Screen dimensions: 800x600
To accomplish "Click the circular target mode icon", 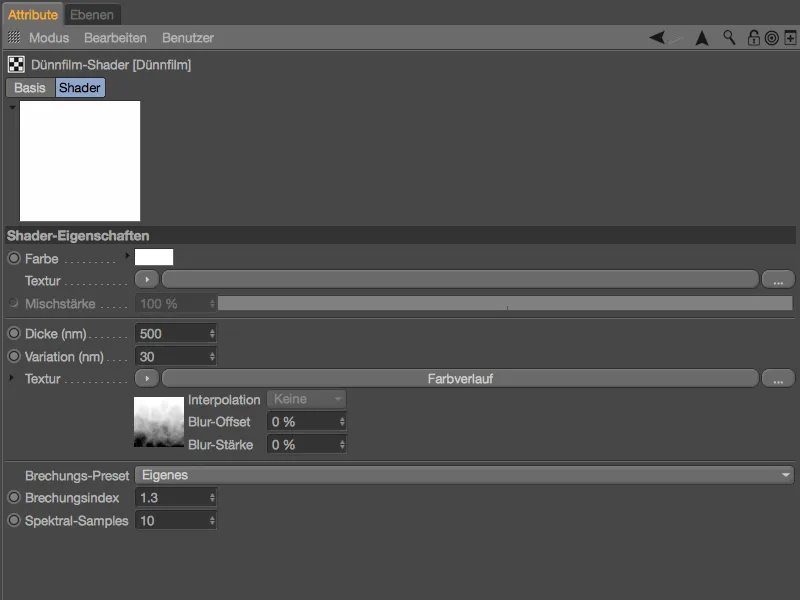I will (x=772, y=38).
